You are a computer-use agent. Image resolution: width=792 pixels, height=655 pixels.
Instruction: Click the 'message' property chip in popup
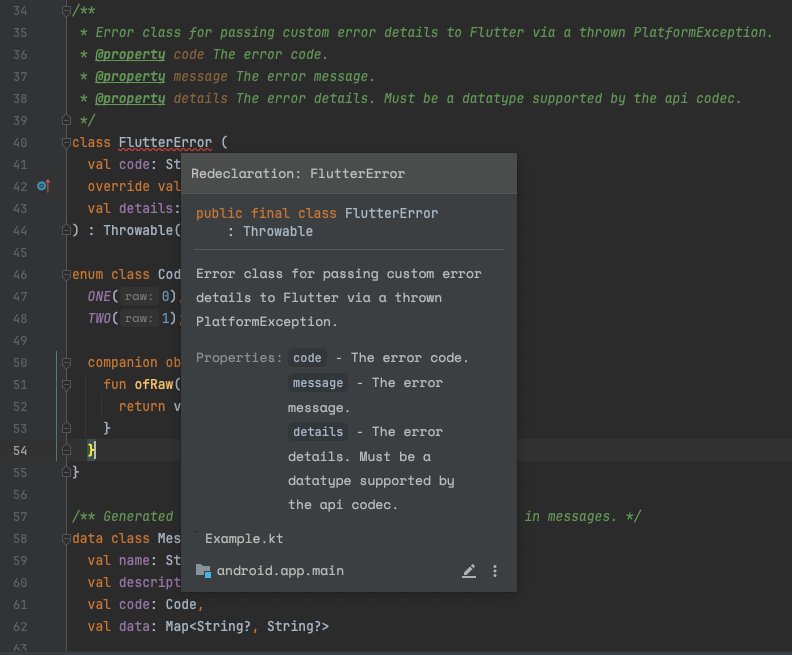pyautogui.click(x=318, y=383)
